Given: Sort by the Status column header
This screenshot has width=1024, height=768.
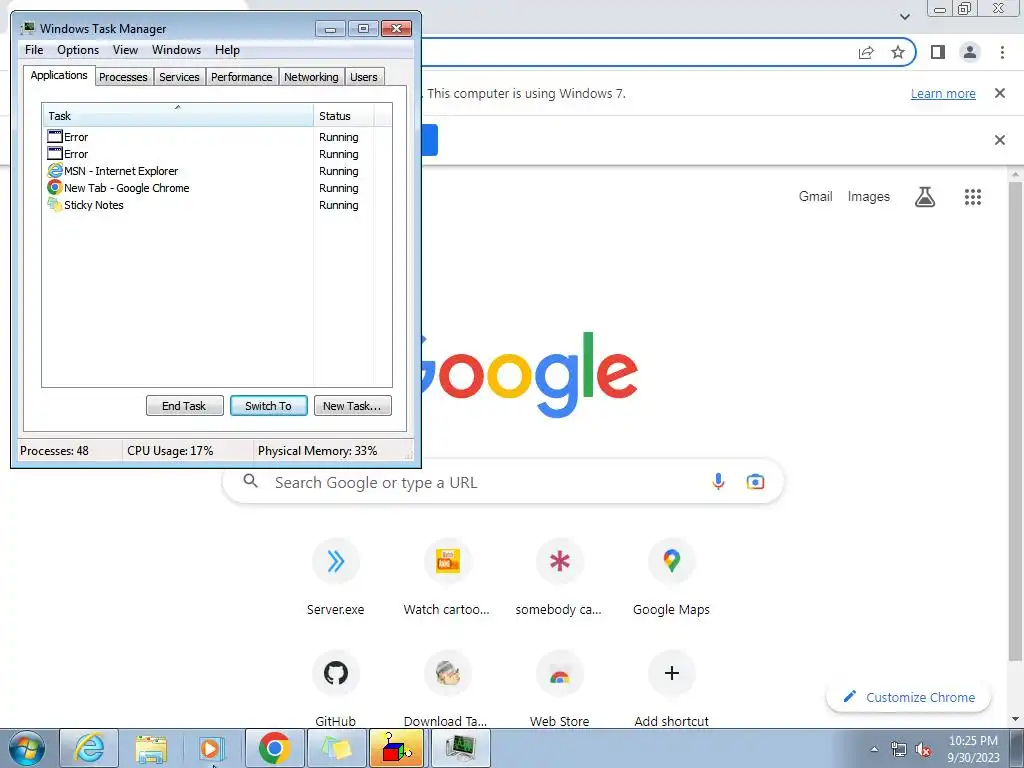Looking at the screenshot, I should pos(343,116).
